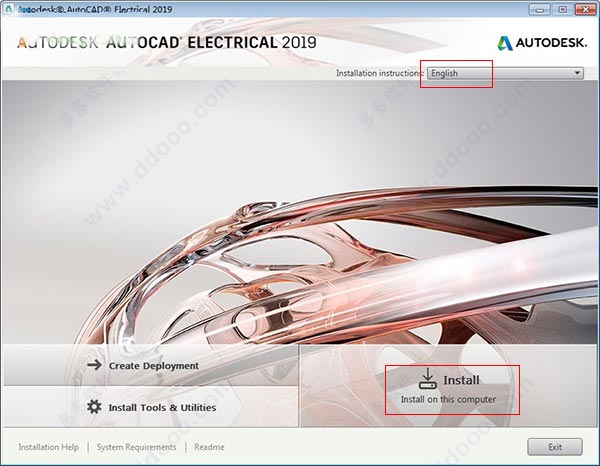Open the Installation Help link
The width and height of the screenshot is (600, 466).
click(49, 447)
